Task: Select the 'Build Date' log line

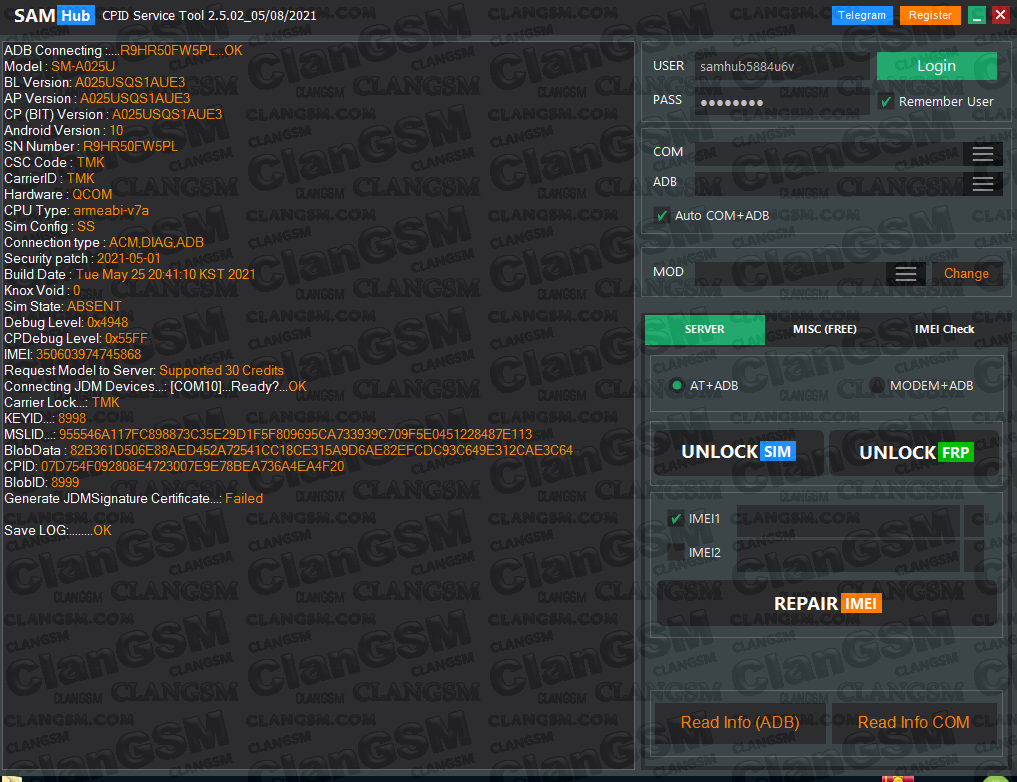Action: pyautogui.click(x=130, y=274)
